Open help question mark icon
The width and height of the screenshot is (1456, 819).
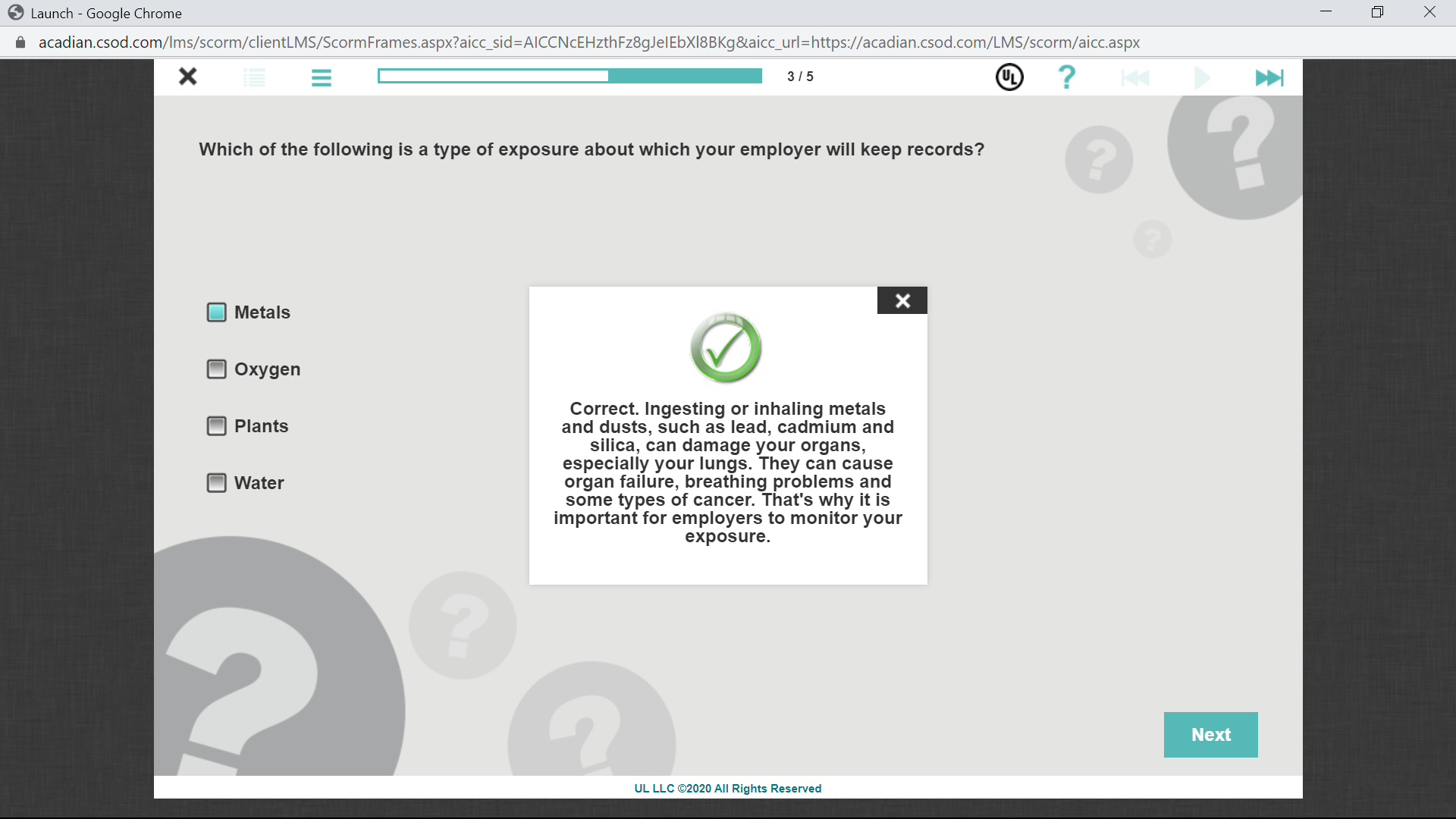[x=1066, y=77]
